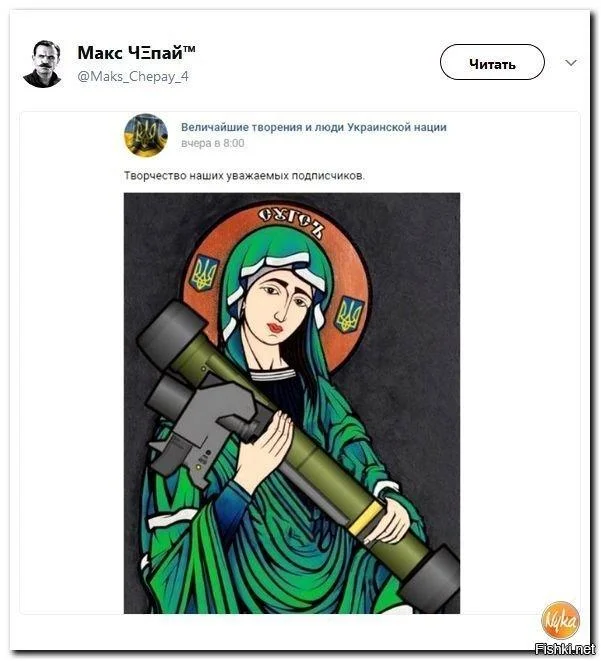The image size is (601, 661).
Task: Click the VK group's trident avatar
Action: (x=146, y=135)
